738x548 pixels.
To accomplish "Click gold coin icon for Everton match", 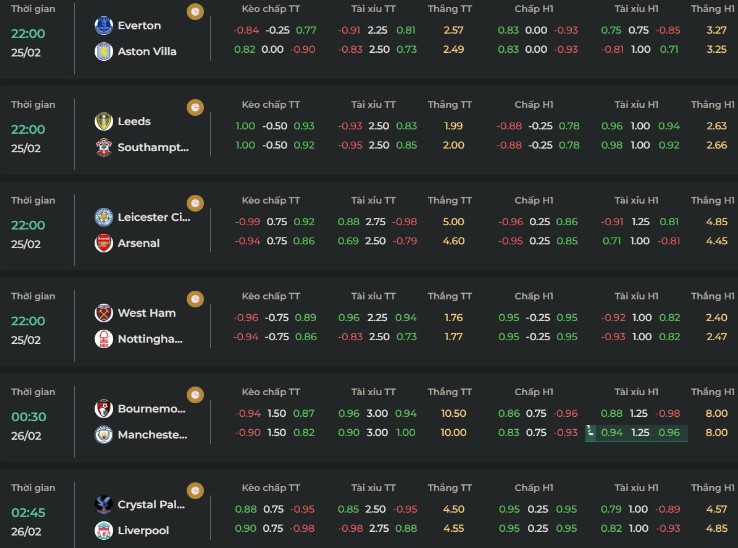I will pos(196,12).
